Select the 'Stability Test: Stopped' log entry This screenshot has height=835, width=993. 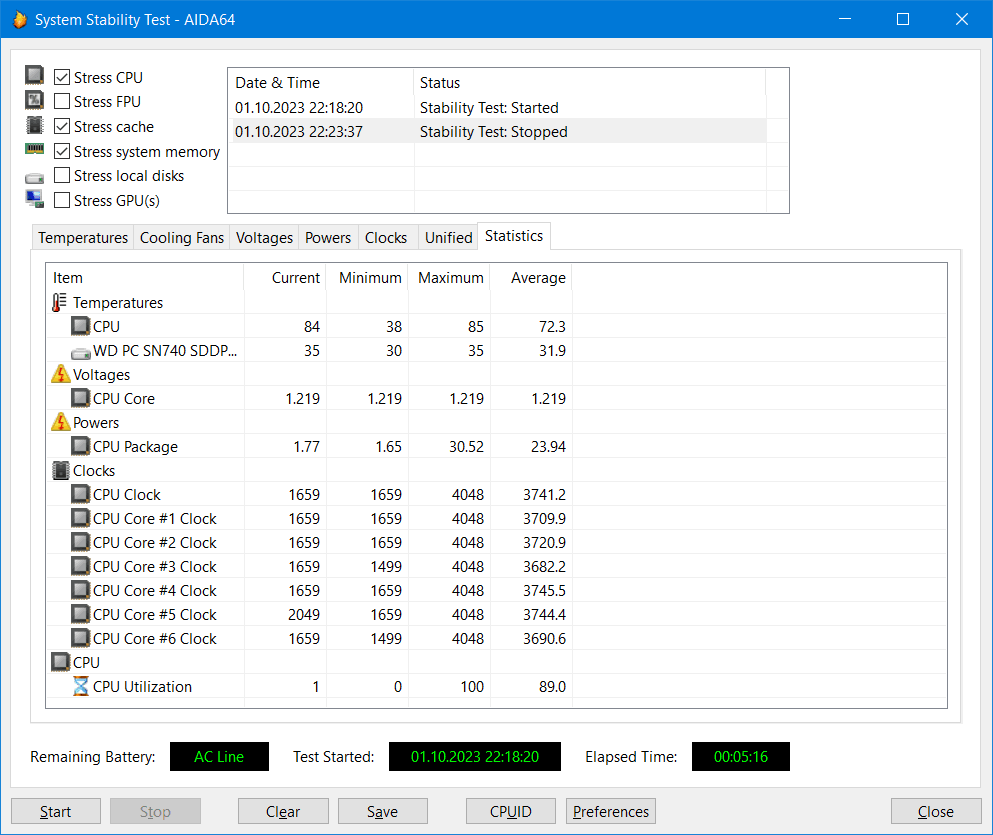[x=497, y=132]
